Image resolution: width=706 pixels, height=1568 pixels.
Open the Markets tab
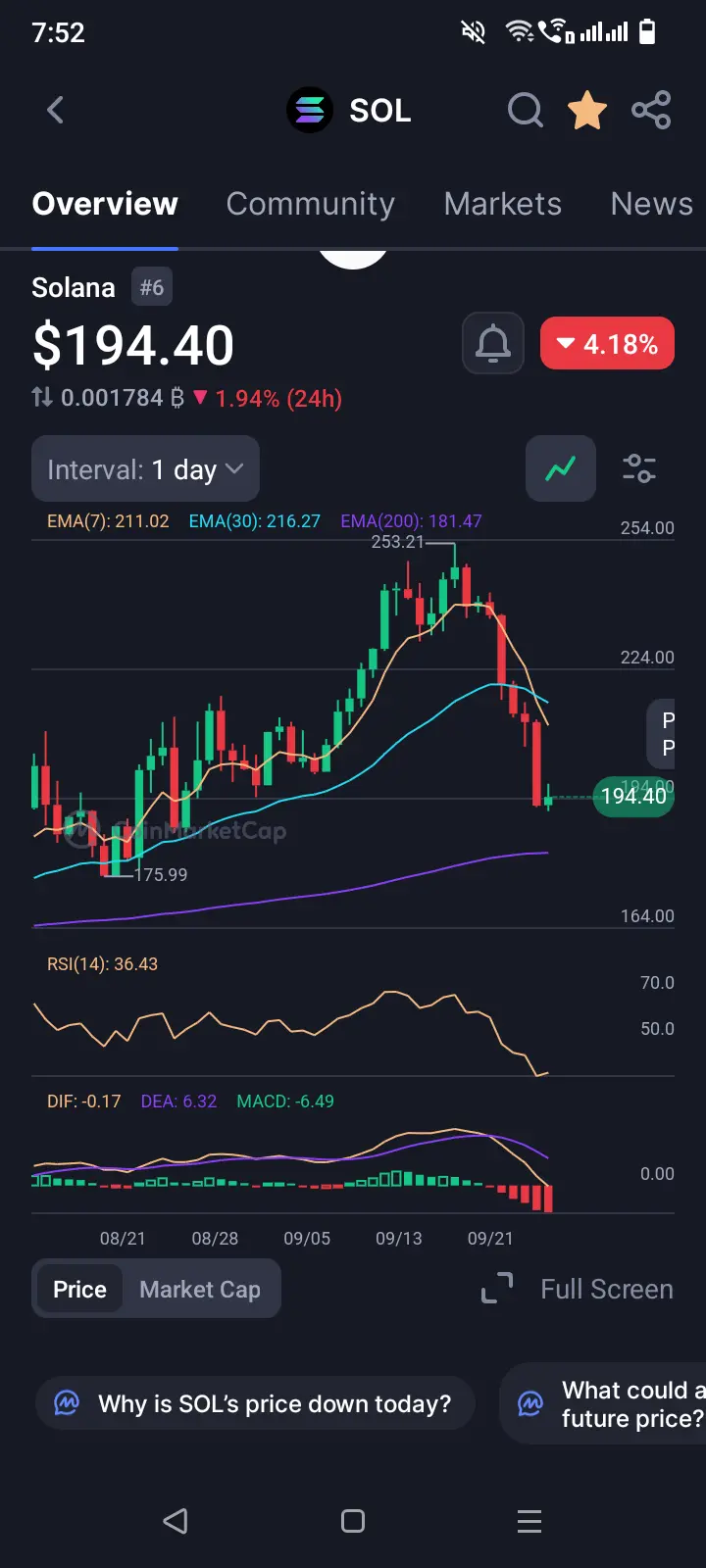(x=503, y=204)
